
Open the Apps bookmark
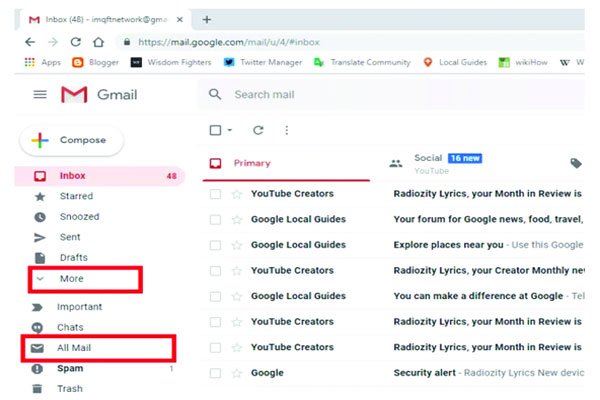(x=42, y=62)
